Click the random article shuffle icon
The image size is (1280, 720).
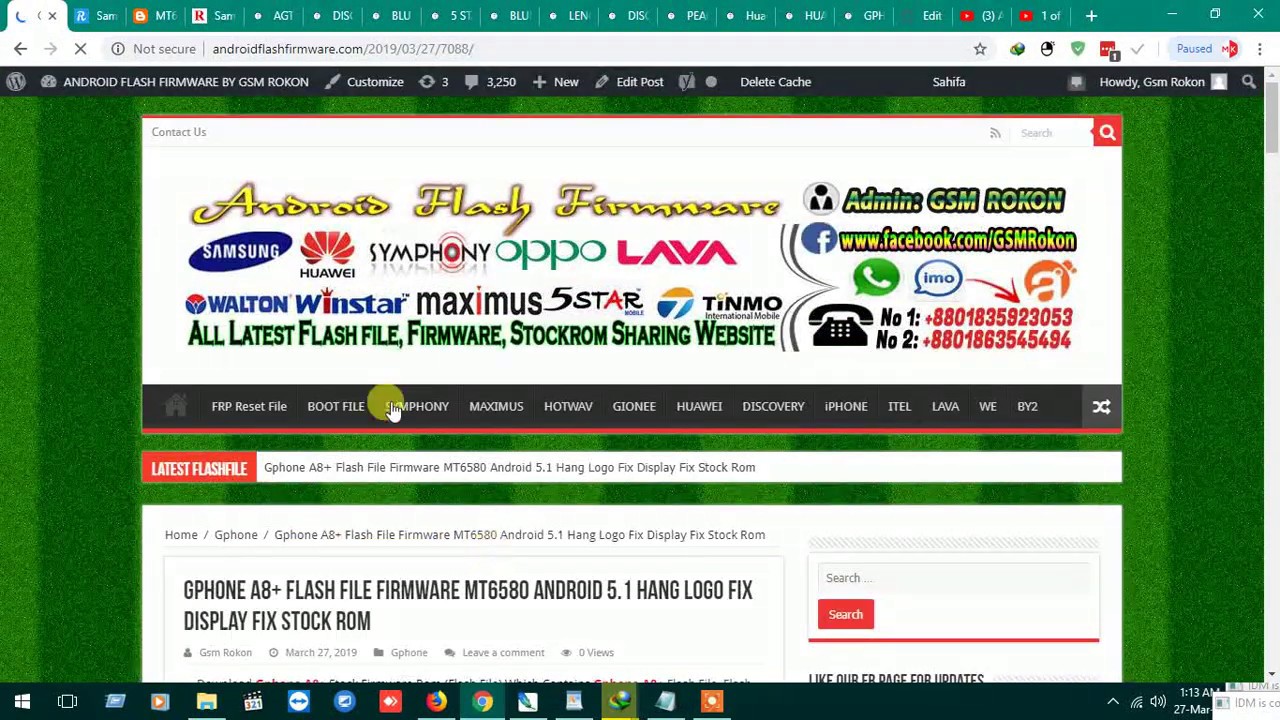(x=1101, y=406)
